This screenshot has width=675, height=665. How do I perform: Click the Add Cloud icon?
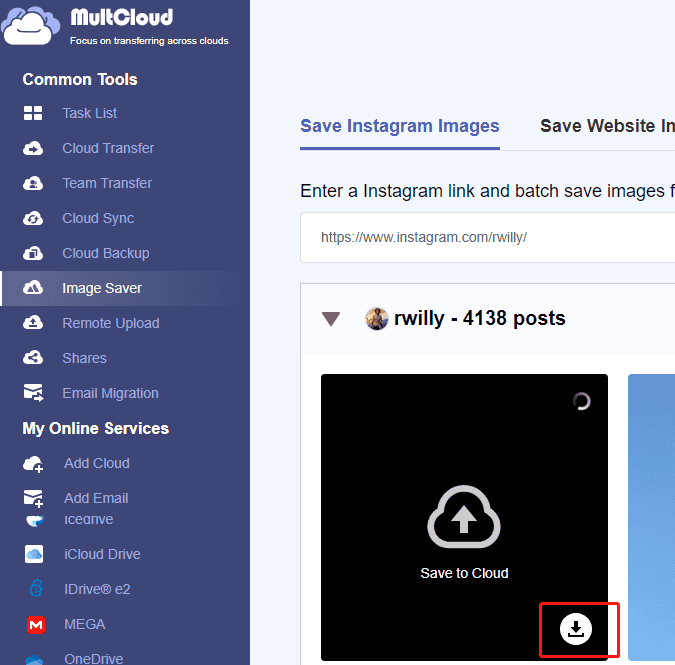coord(33,464)
